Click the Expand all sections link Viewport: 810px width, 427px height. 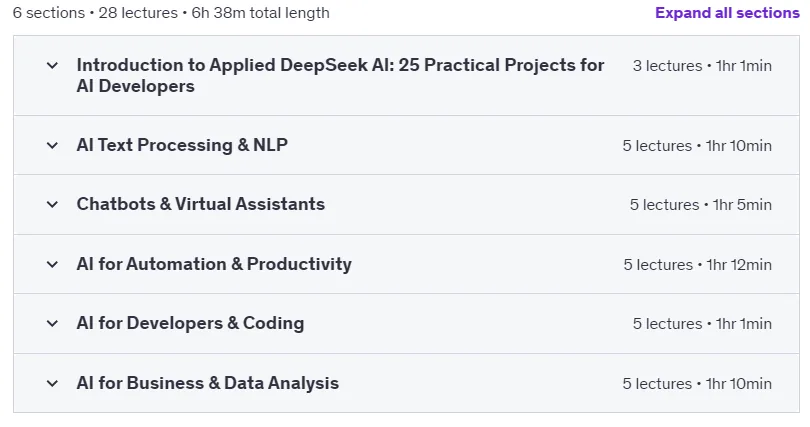click(727, 13)
